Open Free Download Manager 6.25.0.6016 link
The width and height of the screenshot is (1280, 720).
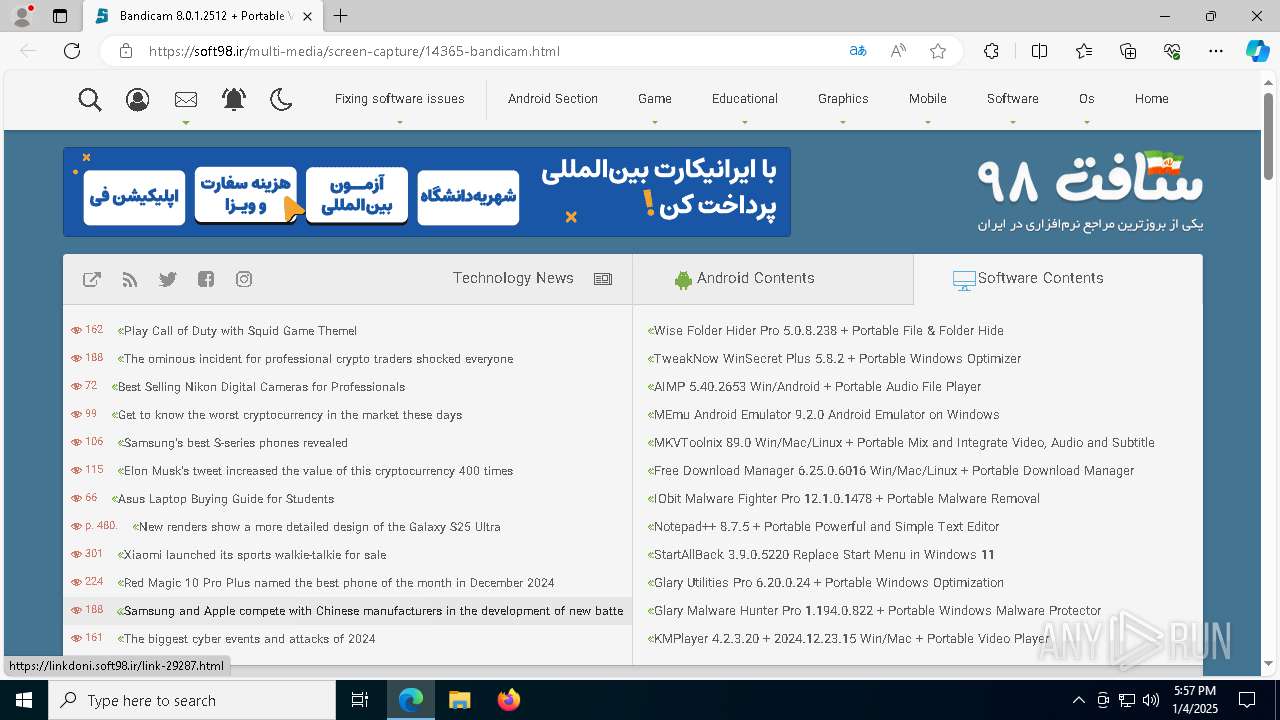point(893,471)
